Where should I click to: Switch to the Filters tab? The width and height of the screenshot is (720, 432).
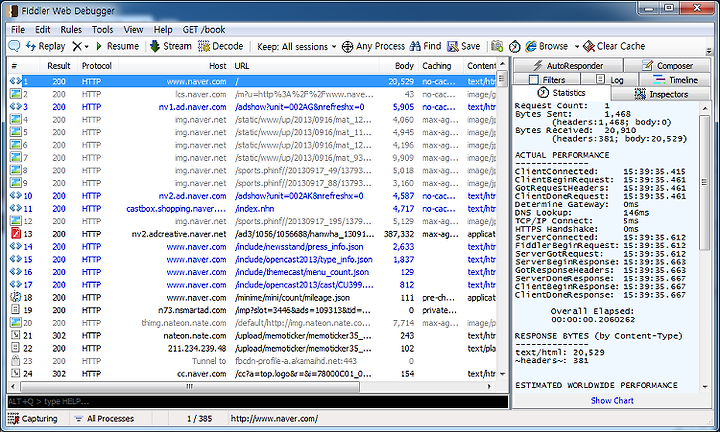[x=547, y=80]
